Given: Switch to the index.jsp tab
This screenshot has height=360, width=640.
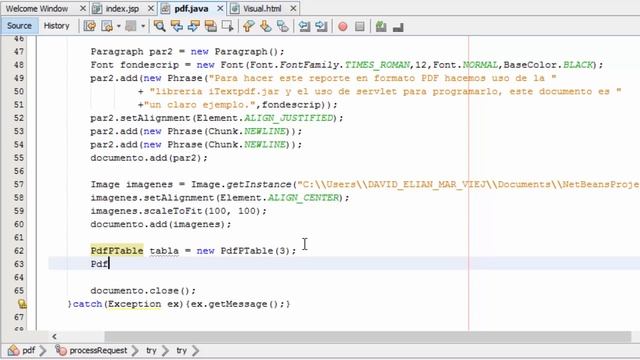Looking at the screenshot, I should pos(122,9).
